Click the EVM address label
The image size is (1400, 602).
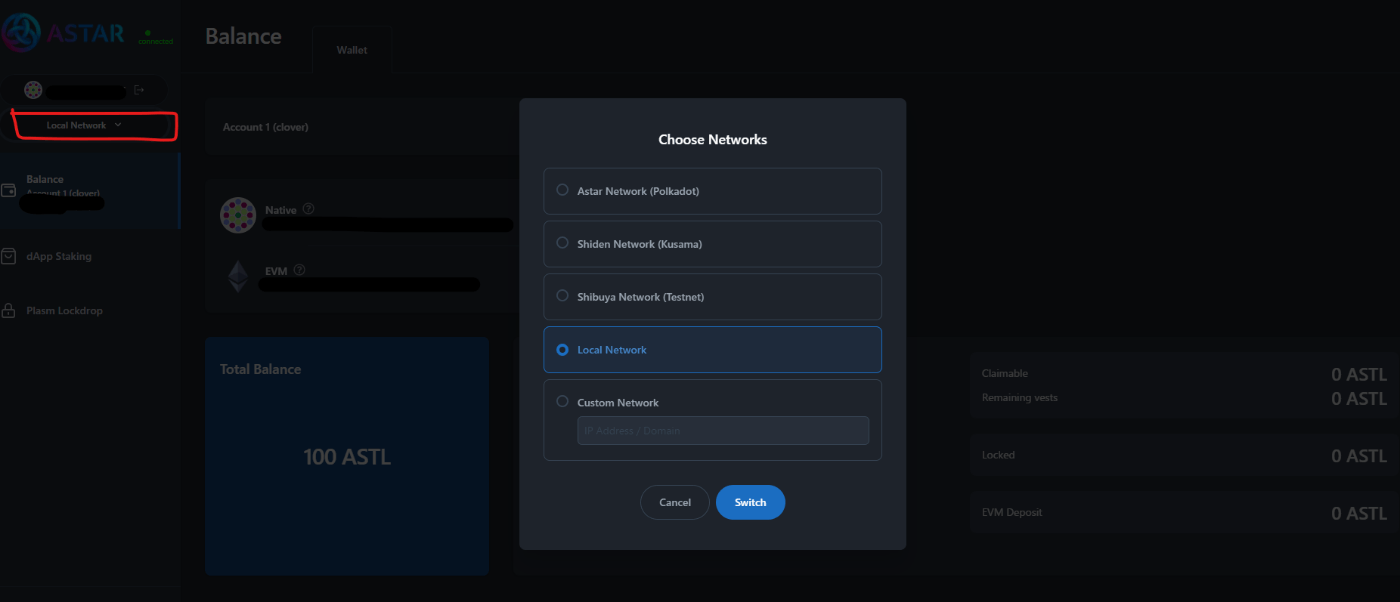click(276, 270)
